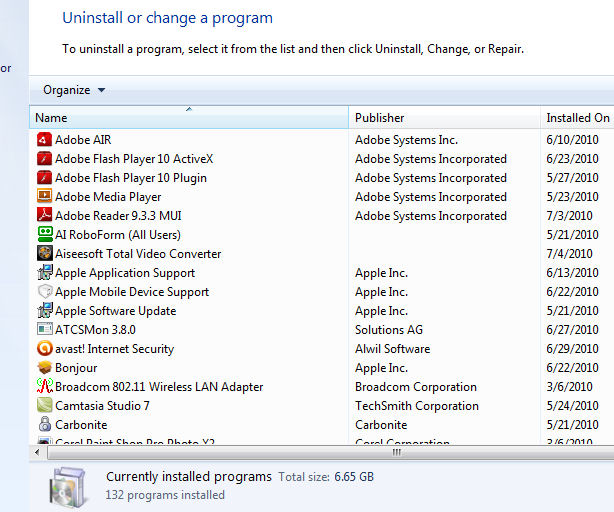The image size is (614, 512).
Task: Click the ATCSMon 3.8.0 icon
Action: click(x=45, y=329)
